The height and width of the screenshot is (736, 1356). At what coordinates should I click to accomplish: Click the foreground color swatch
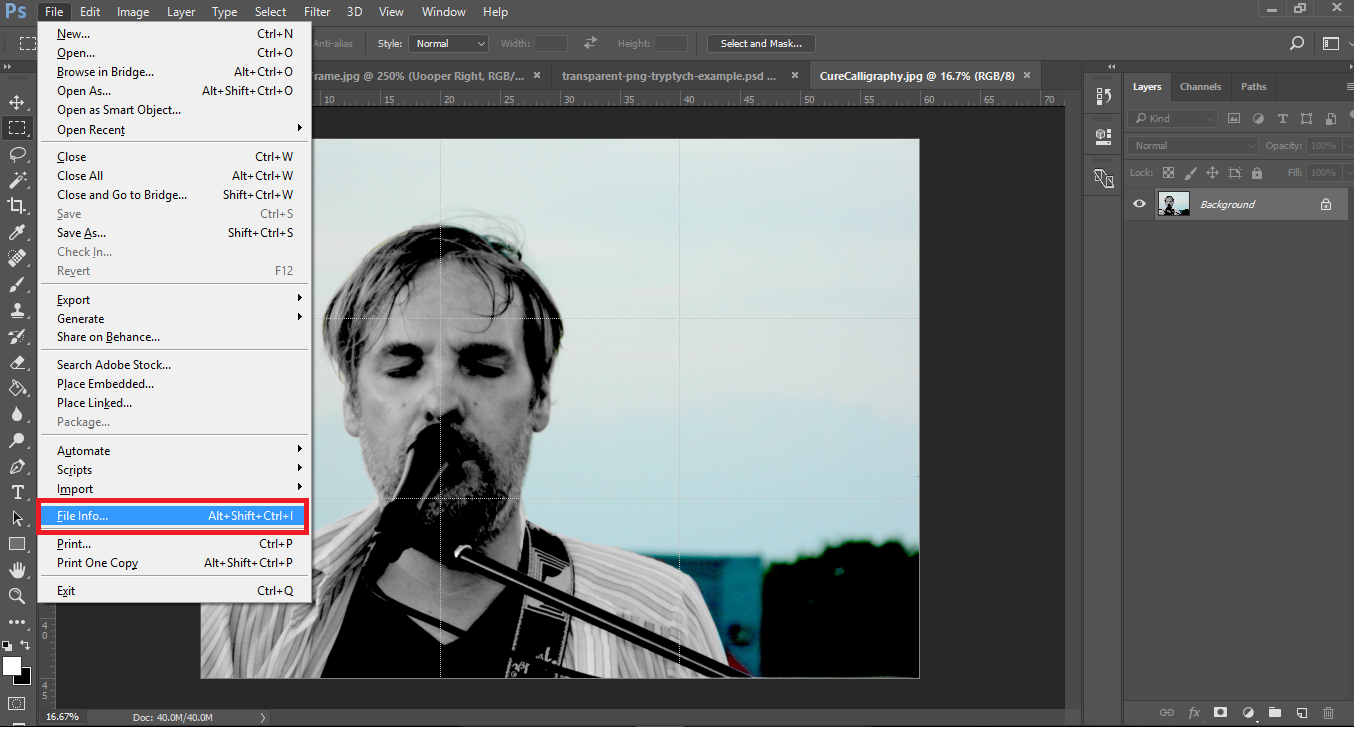click(12, 666)
